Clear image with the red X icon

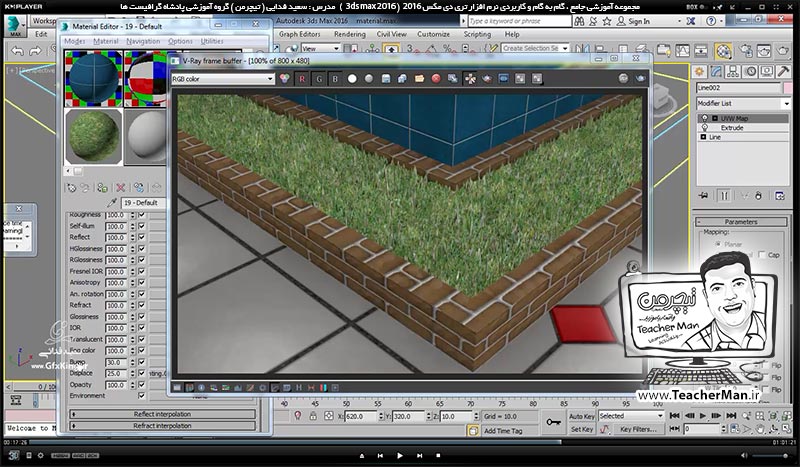(436, 79)
